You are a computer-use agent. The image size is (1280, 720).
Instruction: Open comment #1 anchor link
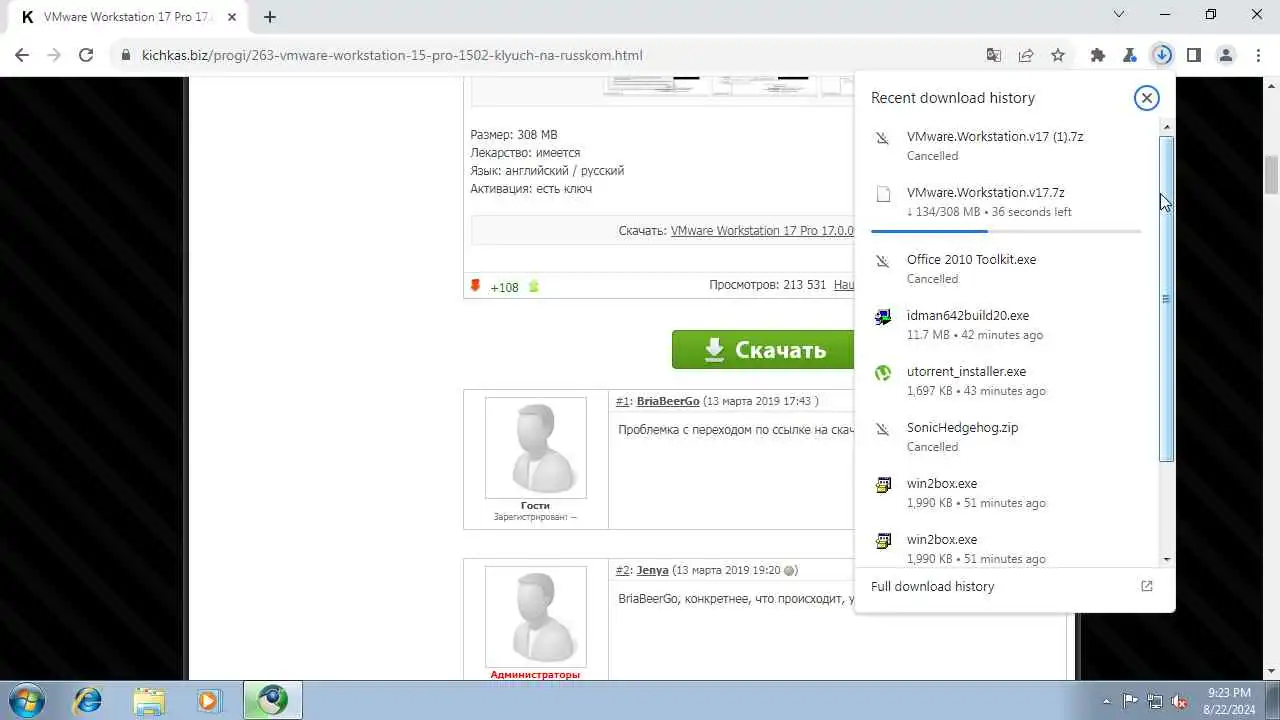click(x=622, y=401)
